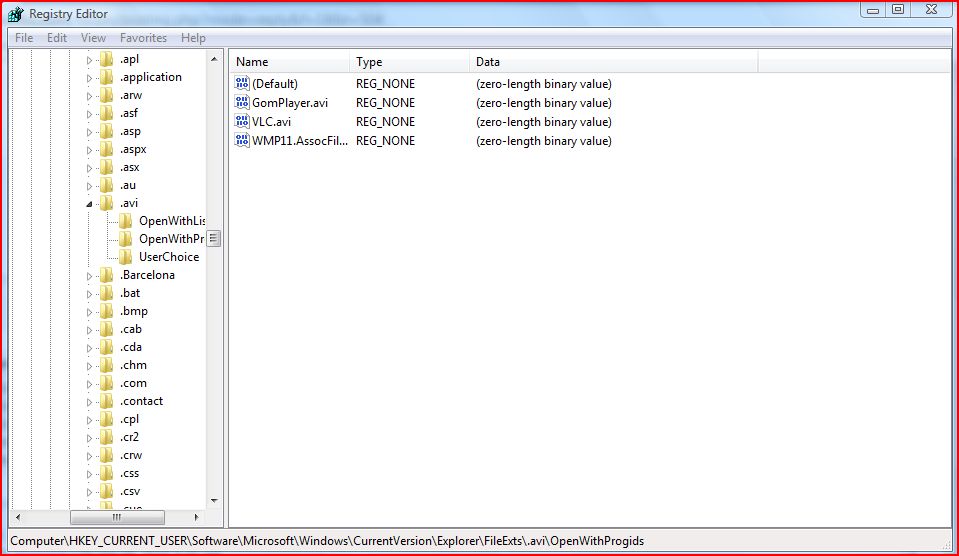Click the .cda folder icon
The image size is (959, 556).
[106, 347]
